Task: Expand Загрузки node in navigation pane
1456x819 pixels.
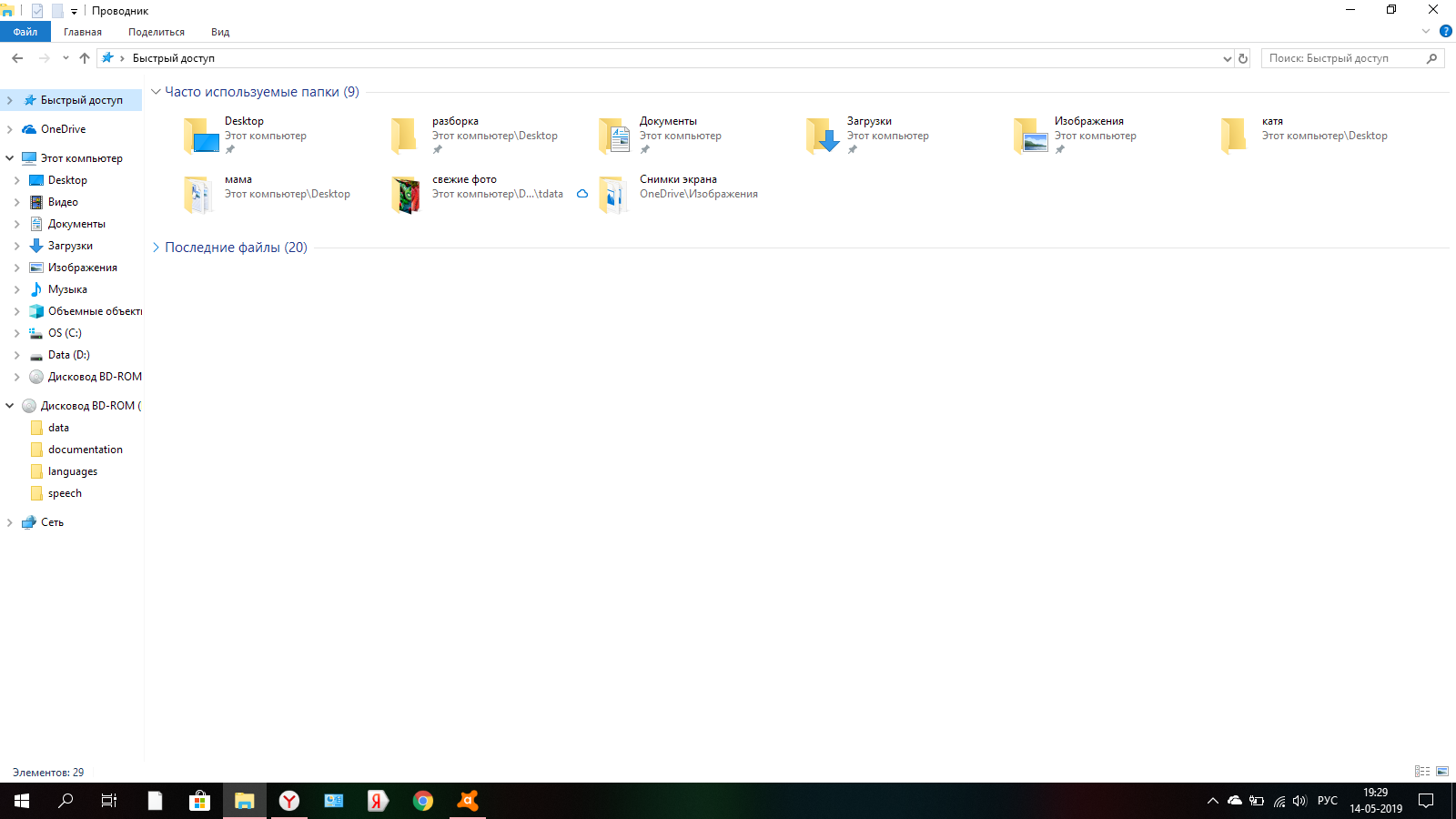Action: pos(16,246)
